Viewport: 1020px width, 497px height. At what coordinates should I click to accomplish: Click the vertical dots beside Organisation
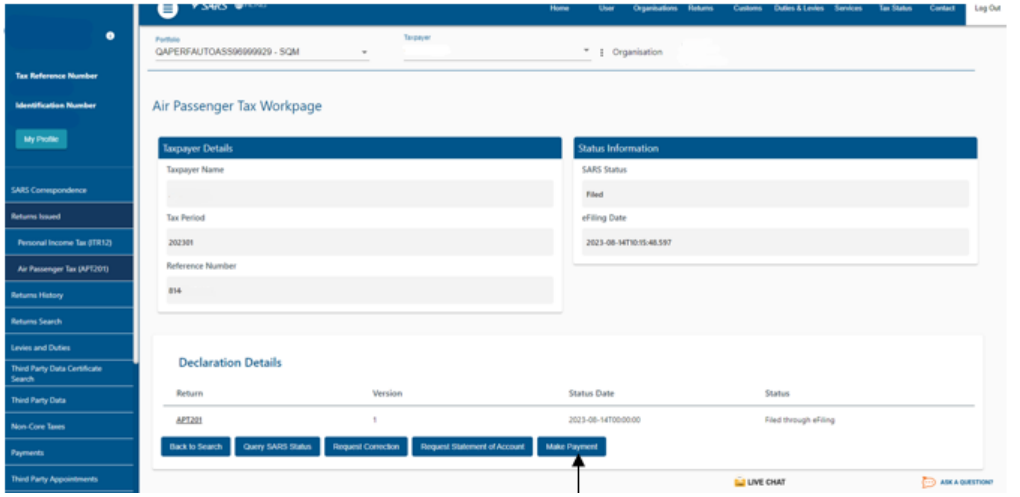tap(602, 52)
